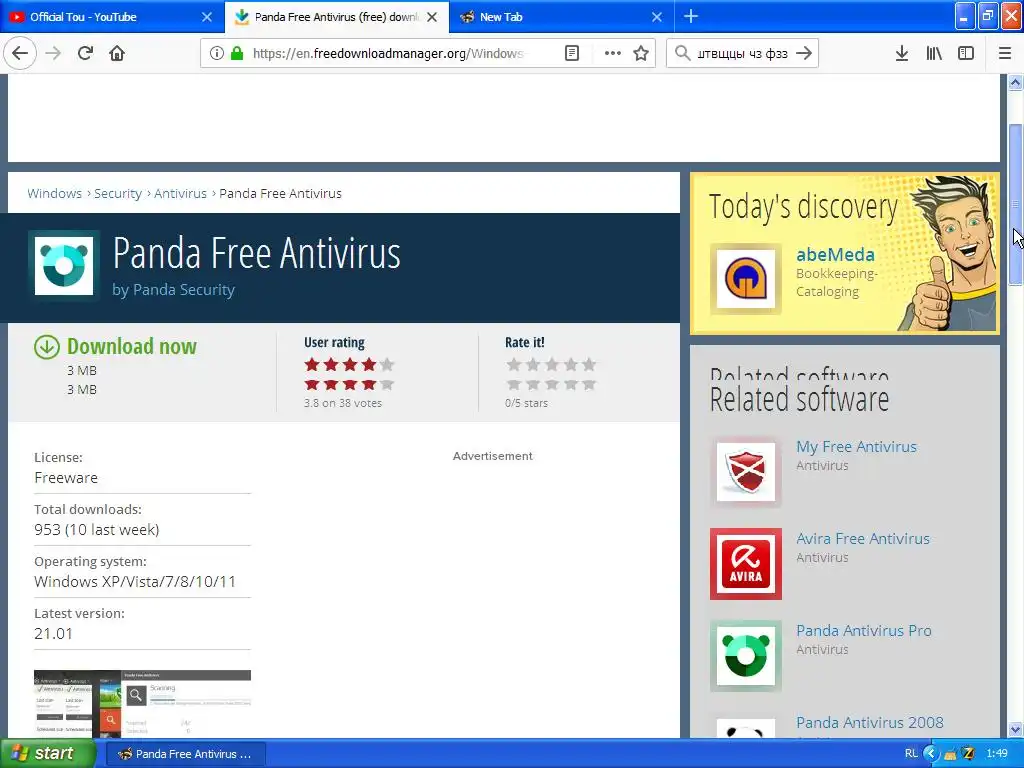The height and width of the screenshot is (768, 1024).
Task: Reload the current page
Action: (86, 53)
